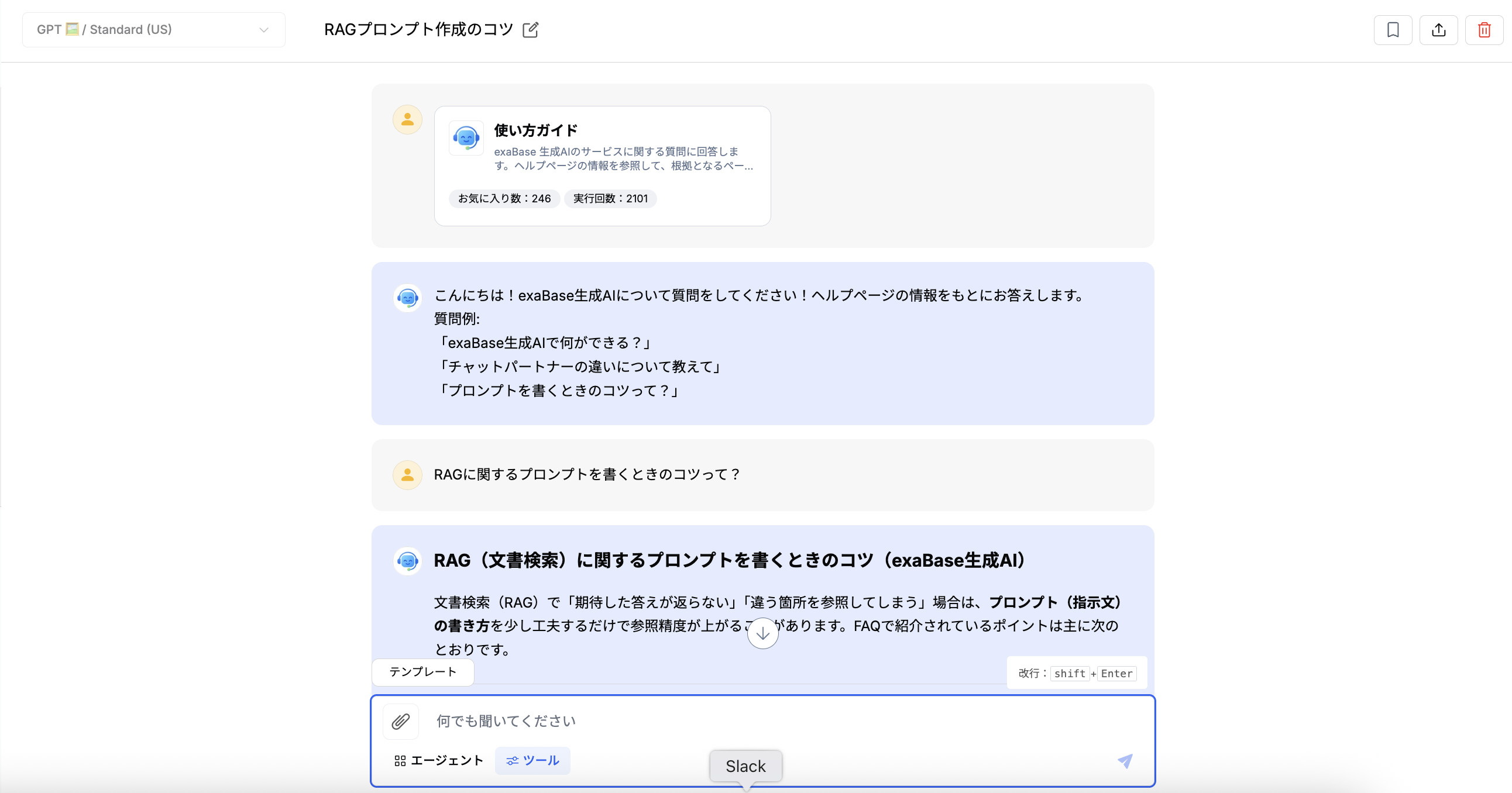Screen dimensions: 1512x793
Task: Click the answer heading RAG（文書検索）に関するプロンプトを書くときのコツ
Action: [x=731, y=561]
